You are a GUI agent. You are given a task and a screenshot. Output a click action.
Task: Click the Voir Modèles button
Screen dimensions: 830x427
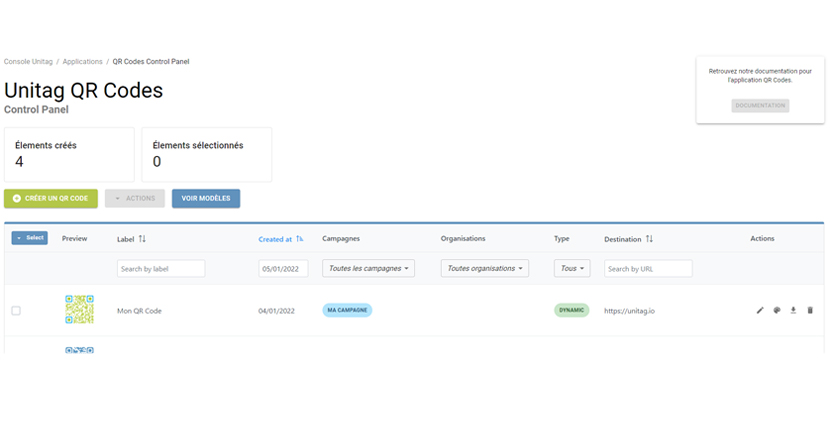coord(205,199)
